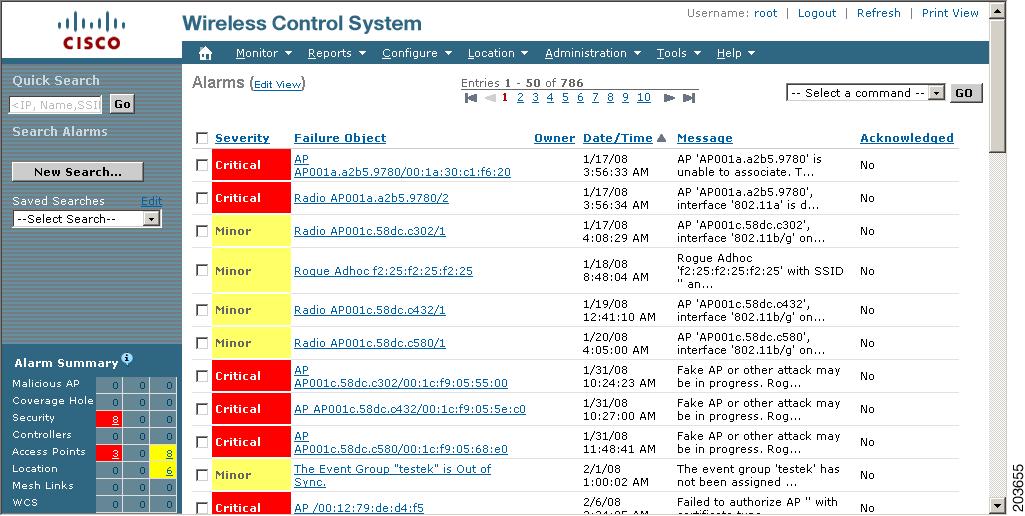
Task: Expand the Administration menu
Action: (x=592, y=54)
